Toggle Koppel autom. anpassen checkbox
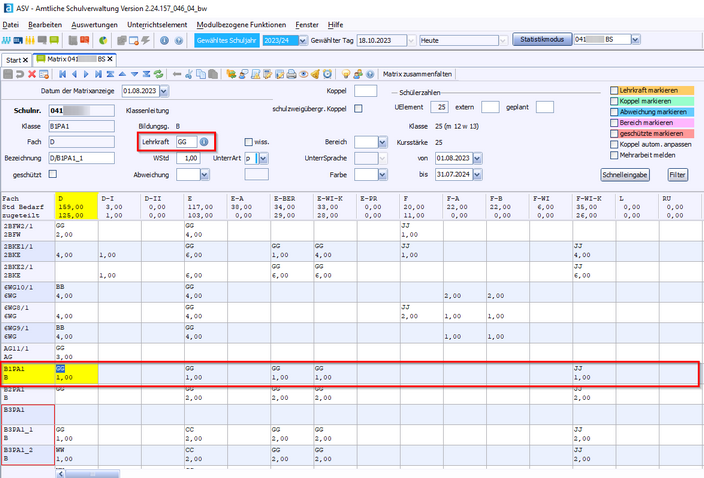The width and height of the screenshot is (704, 478). [614, 145]
